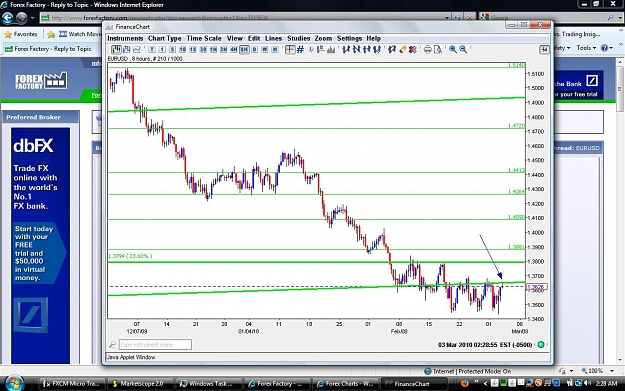Switch to 1 minute time scale

coord(162,49)
